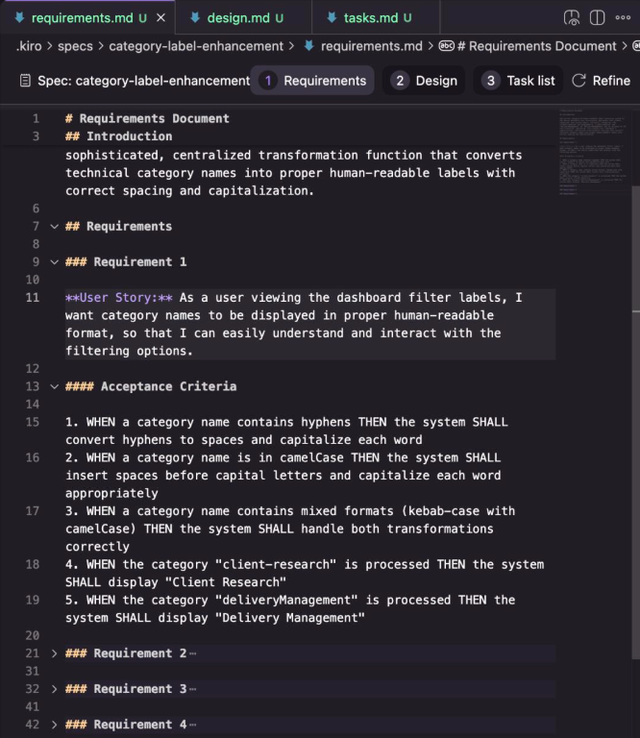Expand the Requirement 4 section
This screenshot has width=640, height=738.
pyautogui.click(x=54, y=725)
